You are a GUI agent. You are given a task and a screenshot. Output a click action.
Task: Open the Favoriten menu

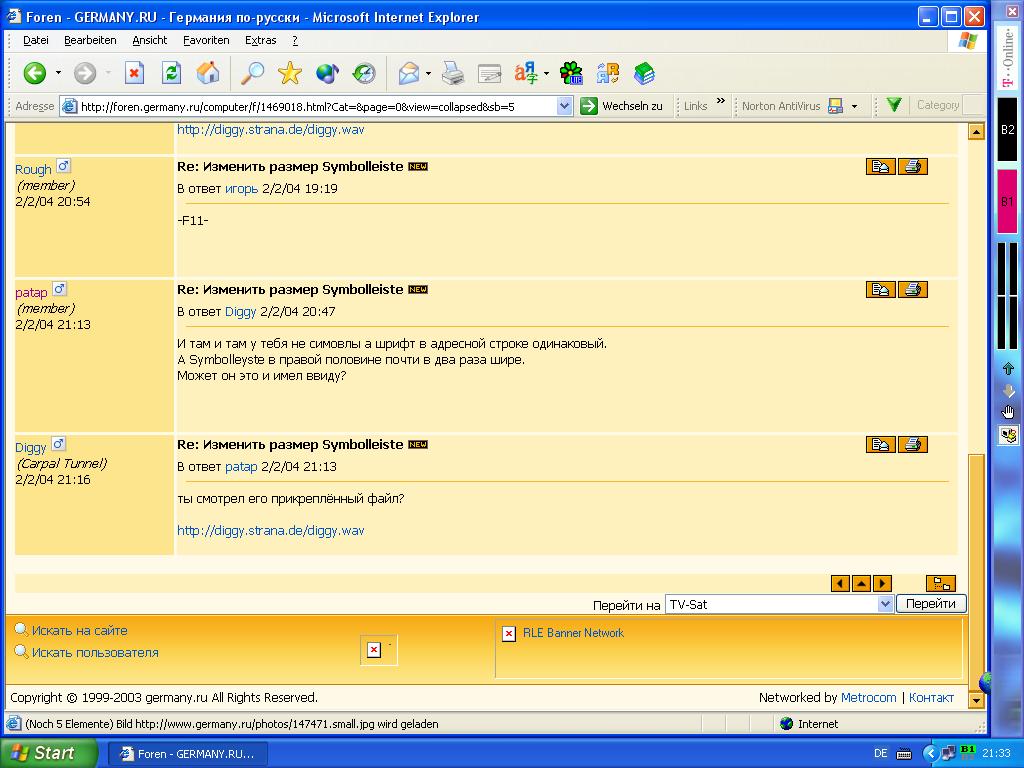tap(206, 40)
